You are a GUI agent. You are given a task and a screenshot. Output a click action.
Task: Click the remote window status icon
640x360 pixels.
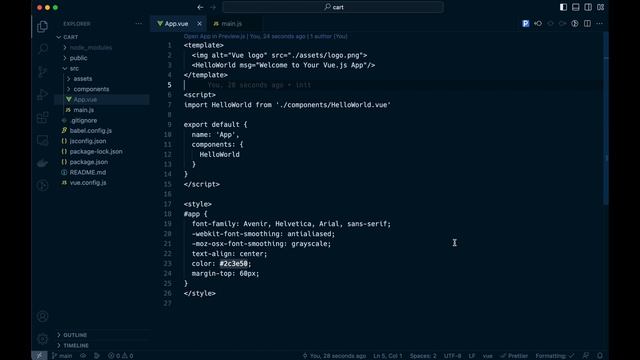pos(39,356)
